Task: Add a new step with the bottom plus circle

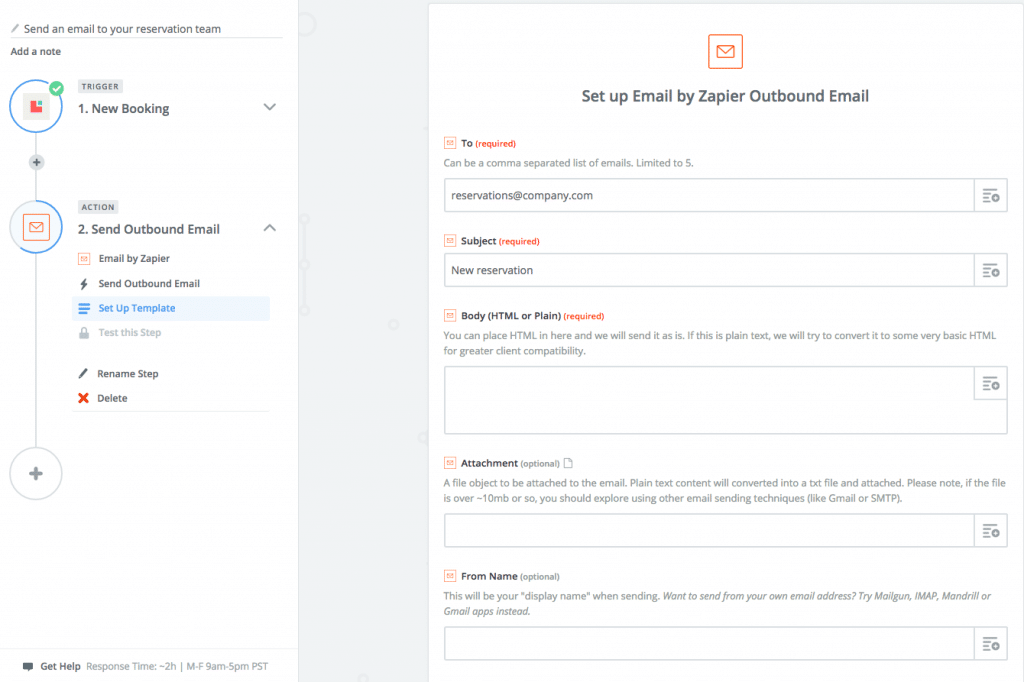Action: click(36, 474)
